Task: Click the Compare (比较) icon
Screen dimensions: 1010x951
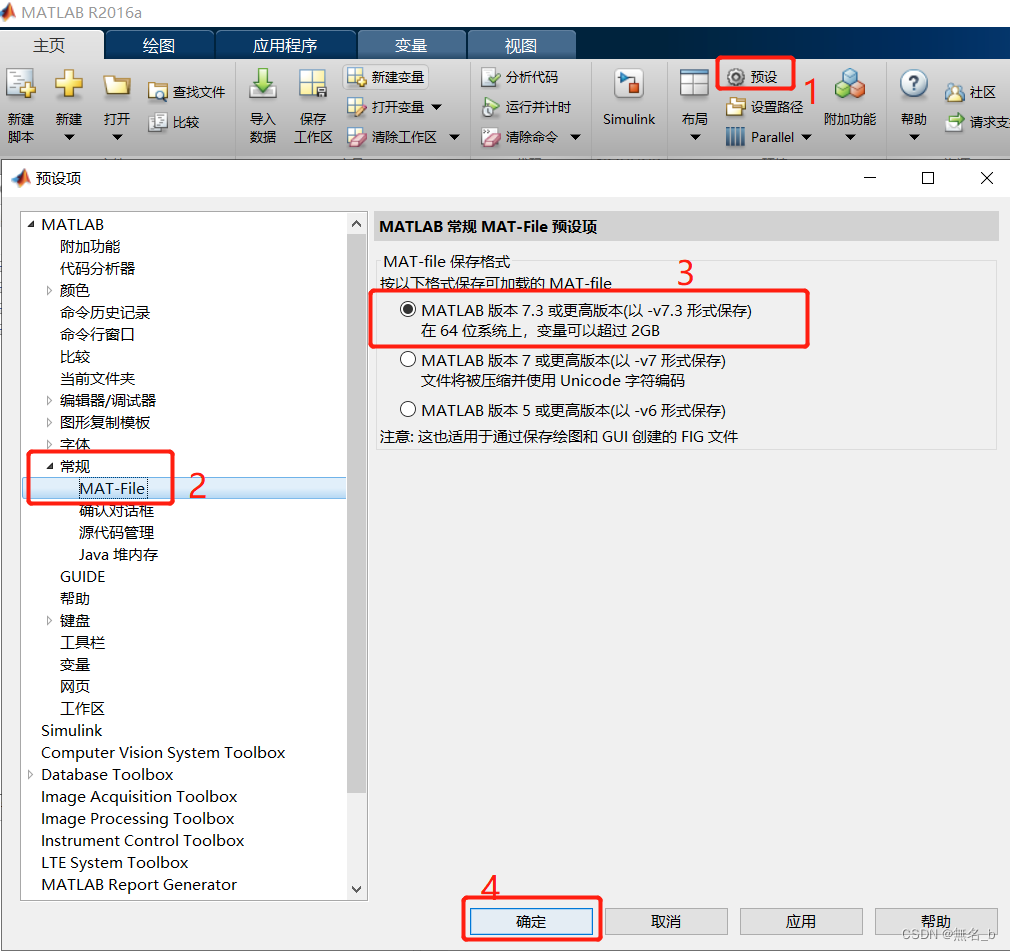Action: point(157,122)
